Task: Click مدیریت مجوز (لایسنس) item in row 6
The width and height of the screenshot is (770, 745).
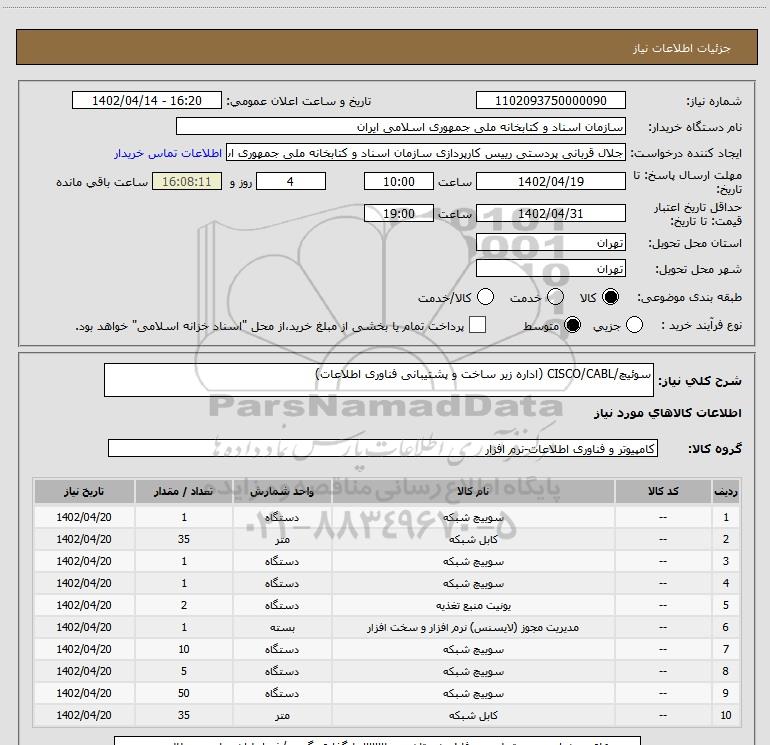Action: [473, 628]
